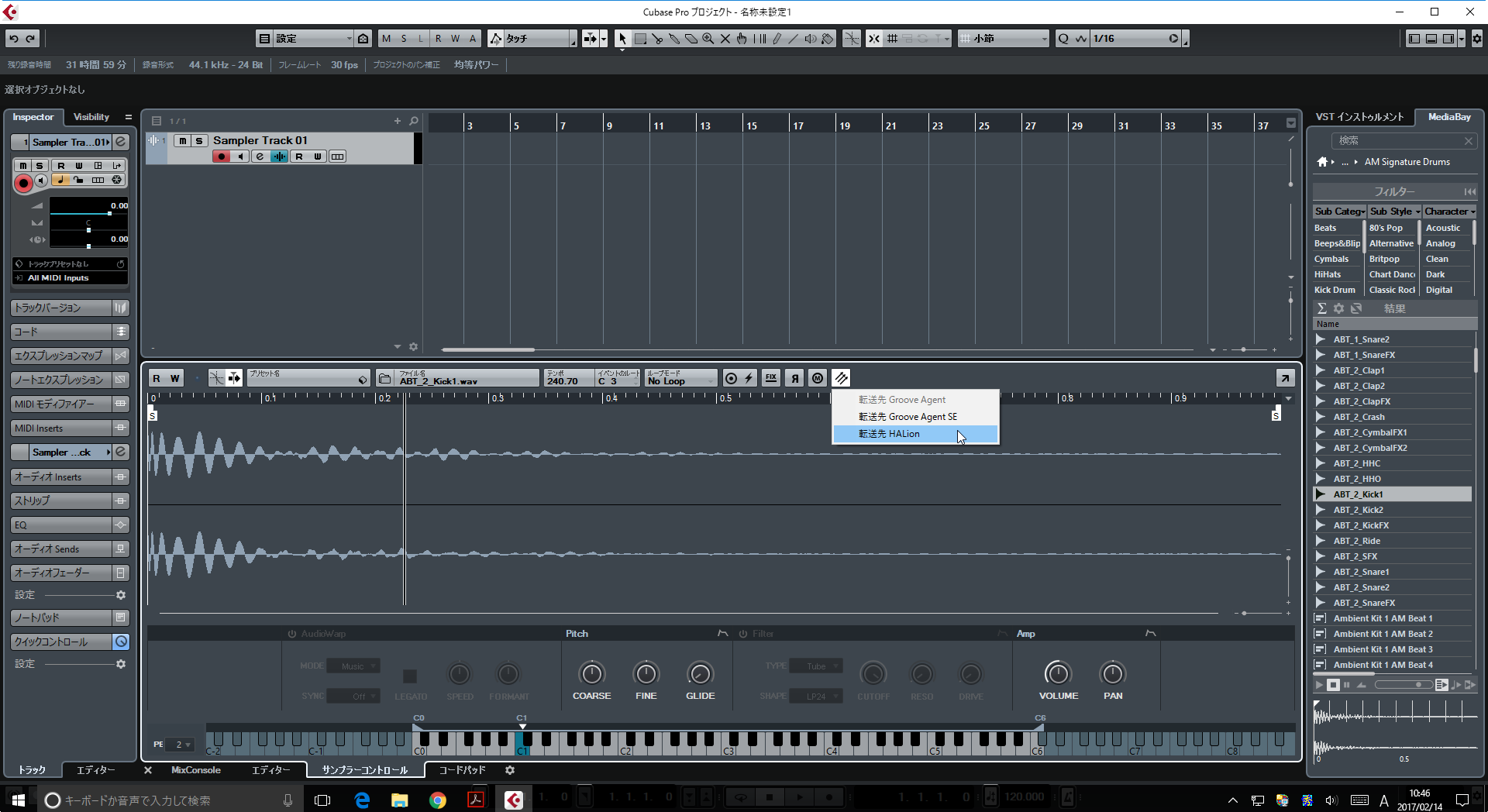Select the Object Selection arrow tool
This screenshot has width=1488, height=812.
[622, 38]
